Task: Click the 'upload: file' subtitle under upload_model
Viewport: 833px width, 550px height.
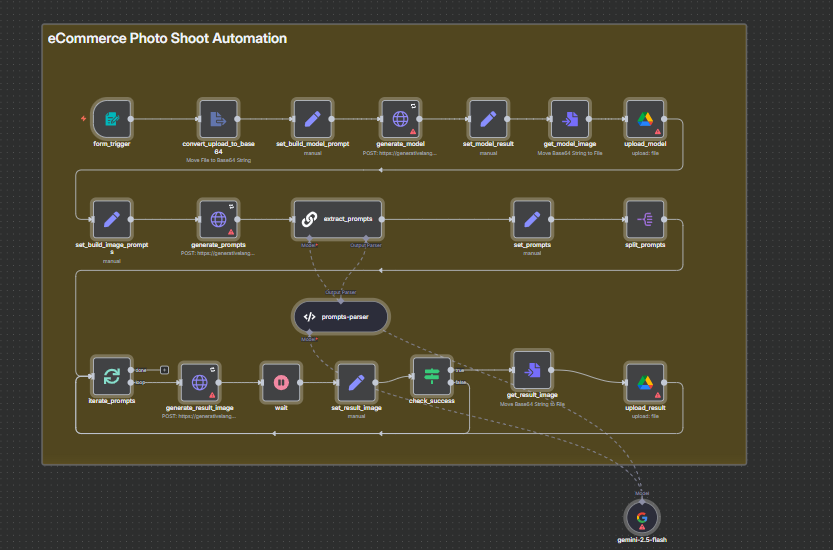Action: 645,153
